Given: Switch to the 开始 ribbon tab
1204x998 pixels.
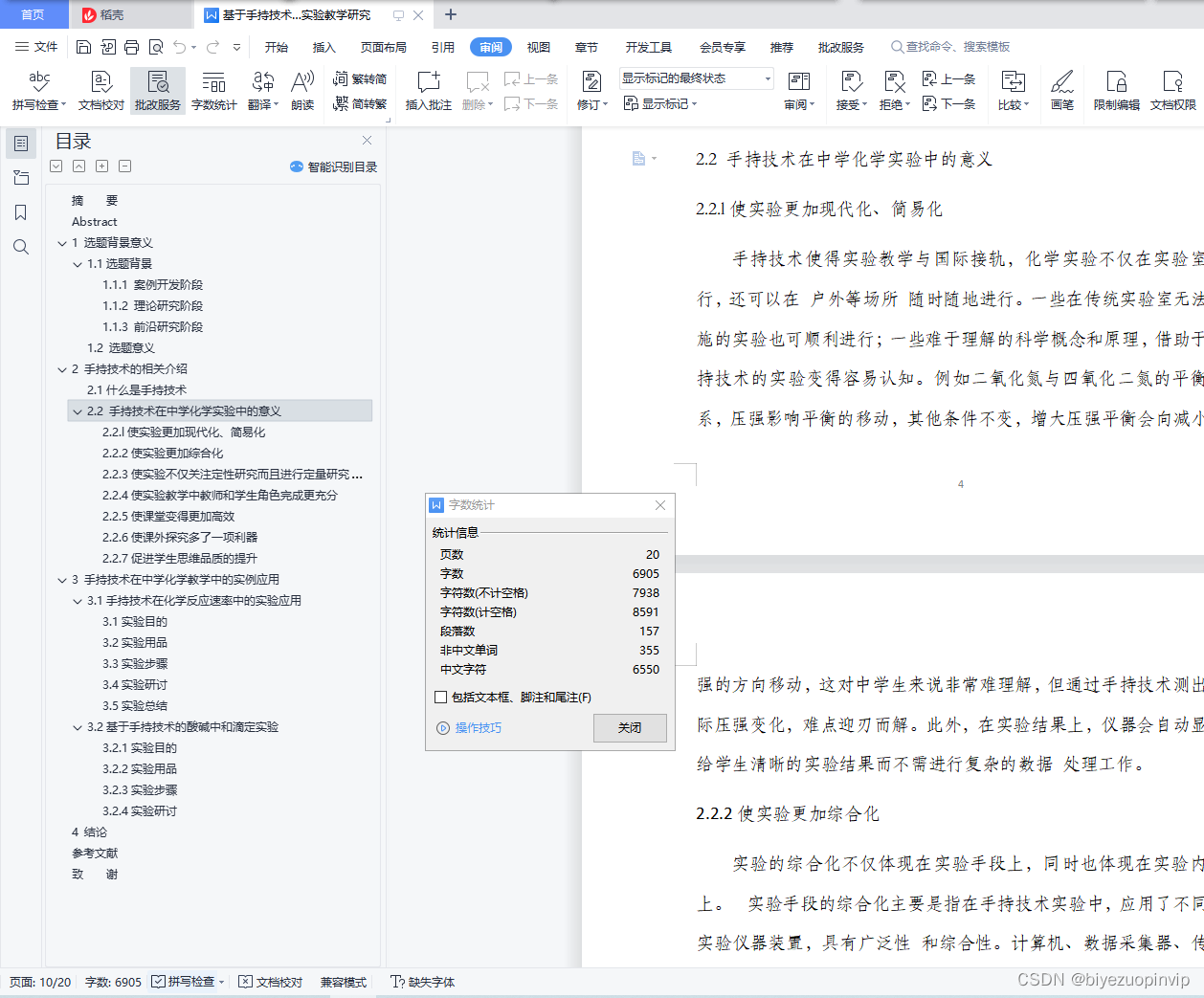Looking at the screenshot, I should (x=277, y=47).
